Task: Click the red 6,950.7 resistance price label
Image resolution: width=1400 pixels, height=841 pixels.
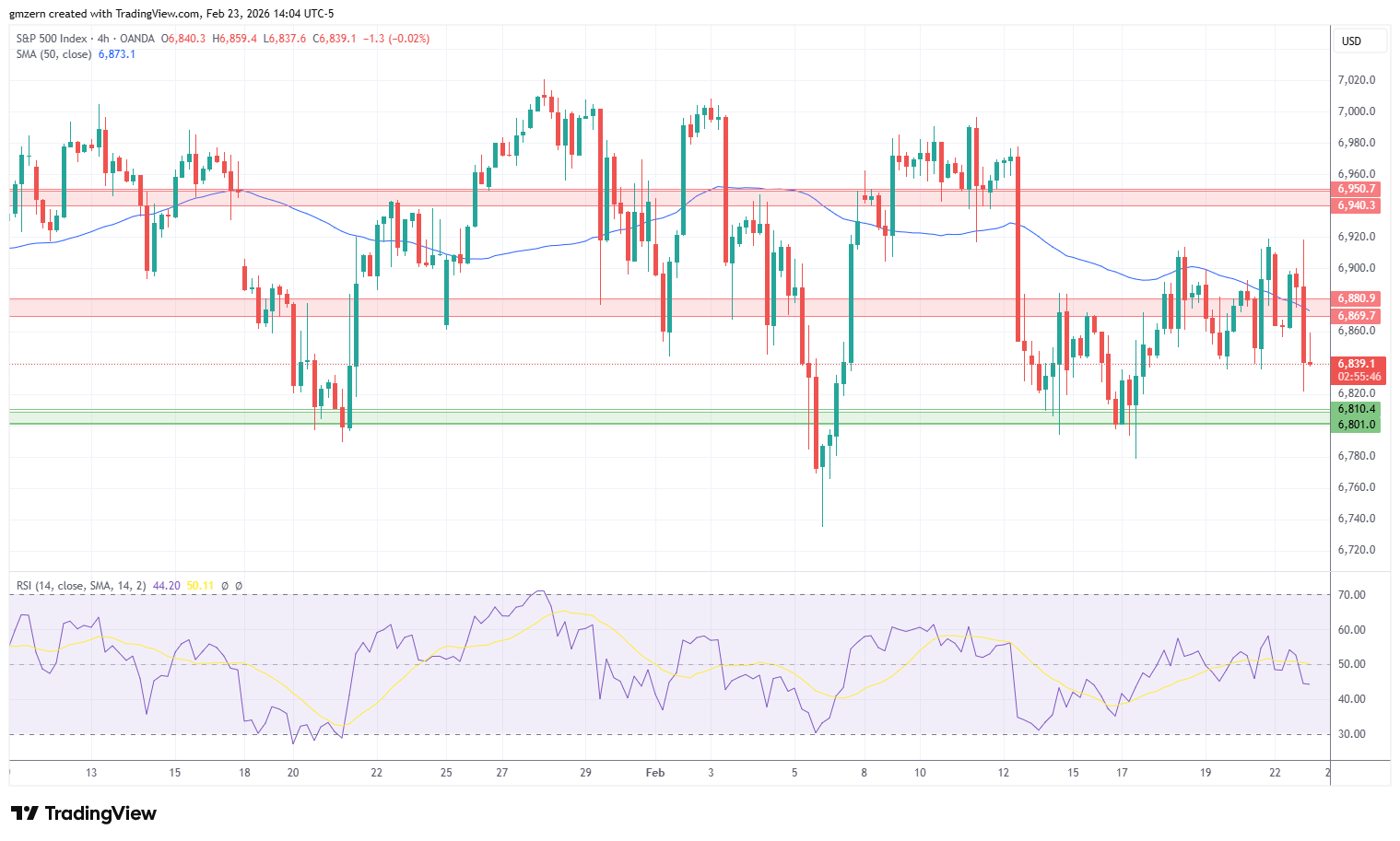Action: pos(1357,190)
